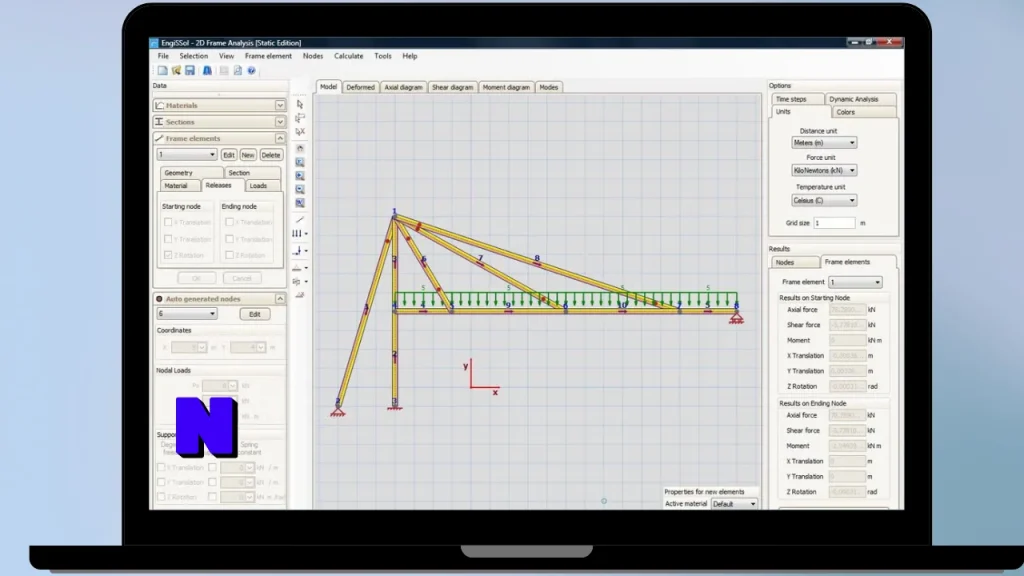The image size is (1024, 576).
Task: Open the auto generated node dropdown
Action: 187,314
